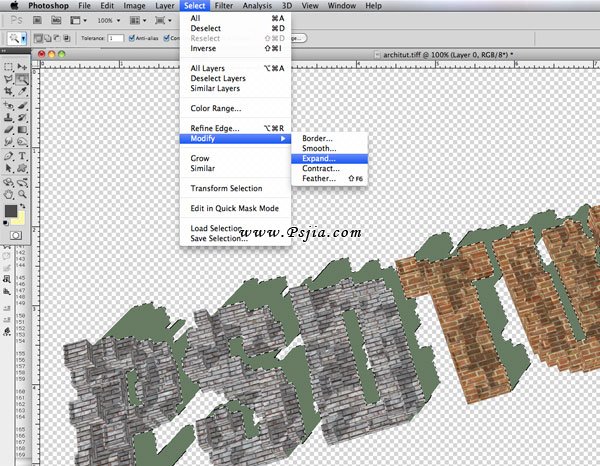
Task: Toggle Quick Mask mode icon
Action: pyautogui.click(x=15, y=235)
